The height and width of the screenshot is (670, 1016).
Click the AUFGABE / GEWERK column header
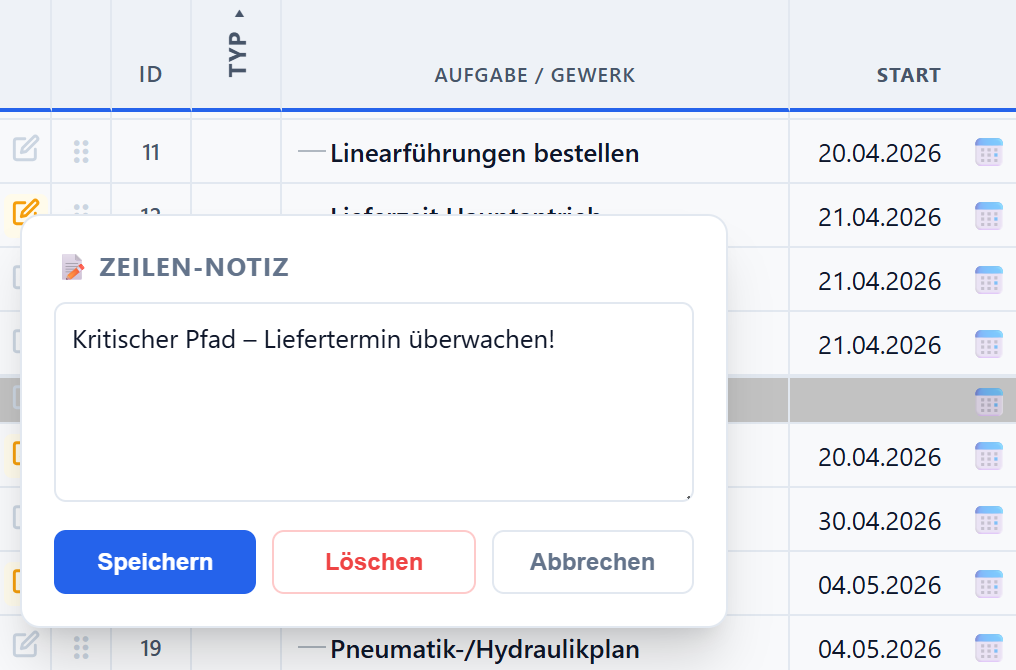tap(535, 74)
